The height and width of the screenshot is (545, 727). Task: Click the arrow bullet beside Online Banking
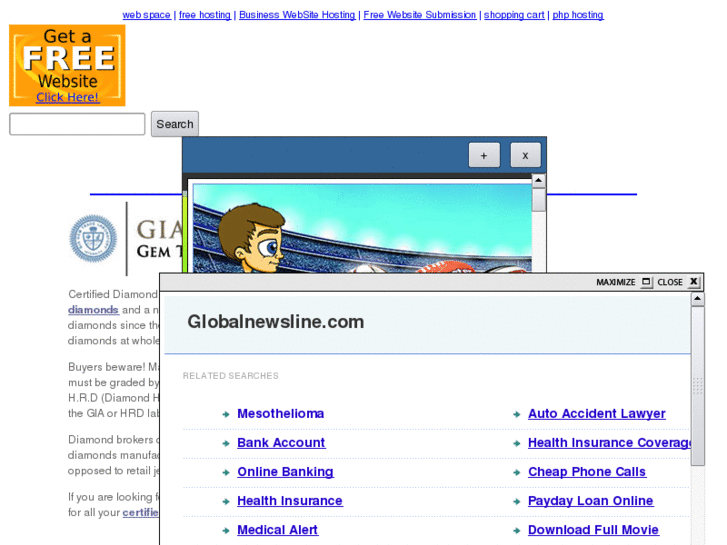click(x=226, y=473)
